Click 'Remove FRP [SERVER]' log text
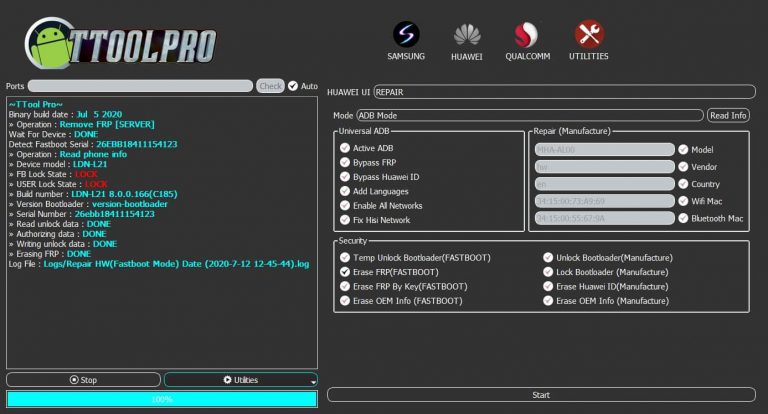Viewport: 768px width, 414px height. (107, 124)
